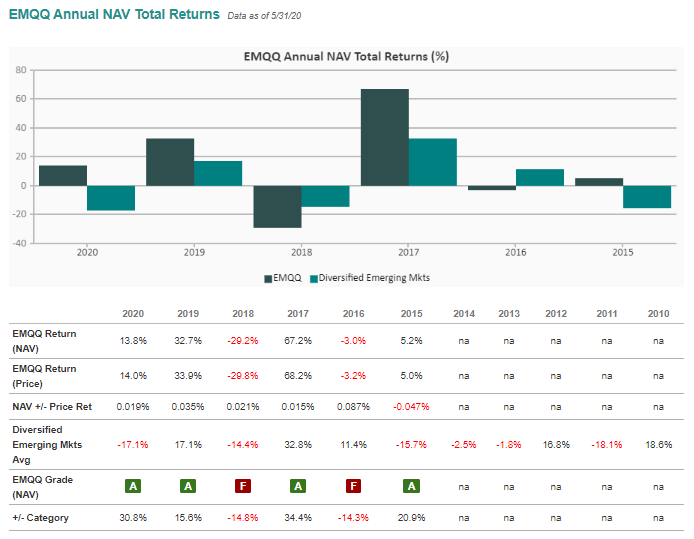Click the EMQQ Grade (NAV) row label

(42, 487)
